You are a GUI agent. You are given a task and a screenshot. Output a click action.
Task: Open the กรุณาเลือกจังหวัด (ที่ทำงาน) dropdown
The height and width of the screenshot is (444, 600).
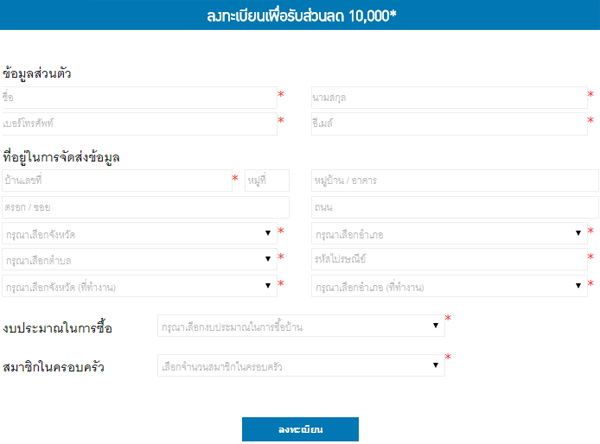pos(138,286)
